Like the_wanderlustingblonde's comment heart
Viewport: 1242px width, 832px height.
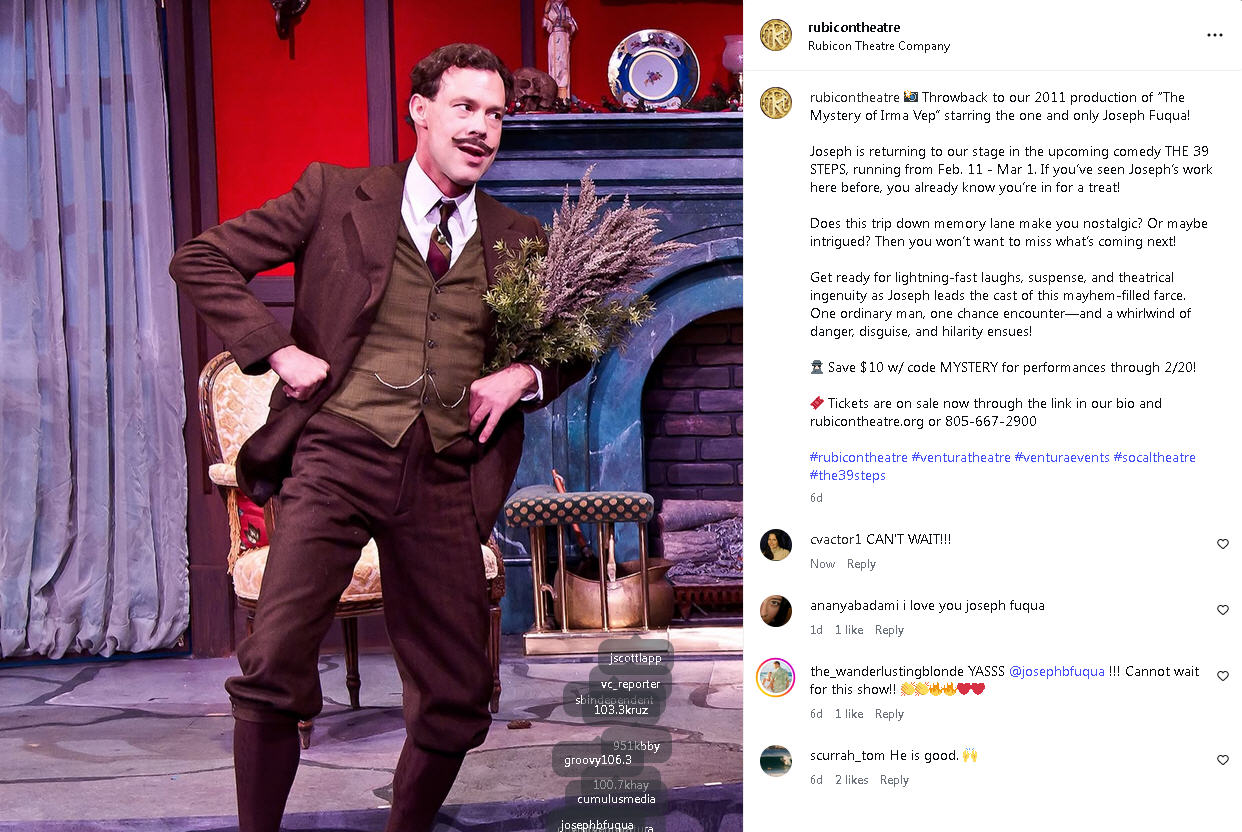(x=1222, y=676)
